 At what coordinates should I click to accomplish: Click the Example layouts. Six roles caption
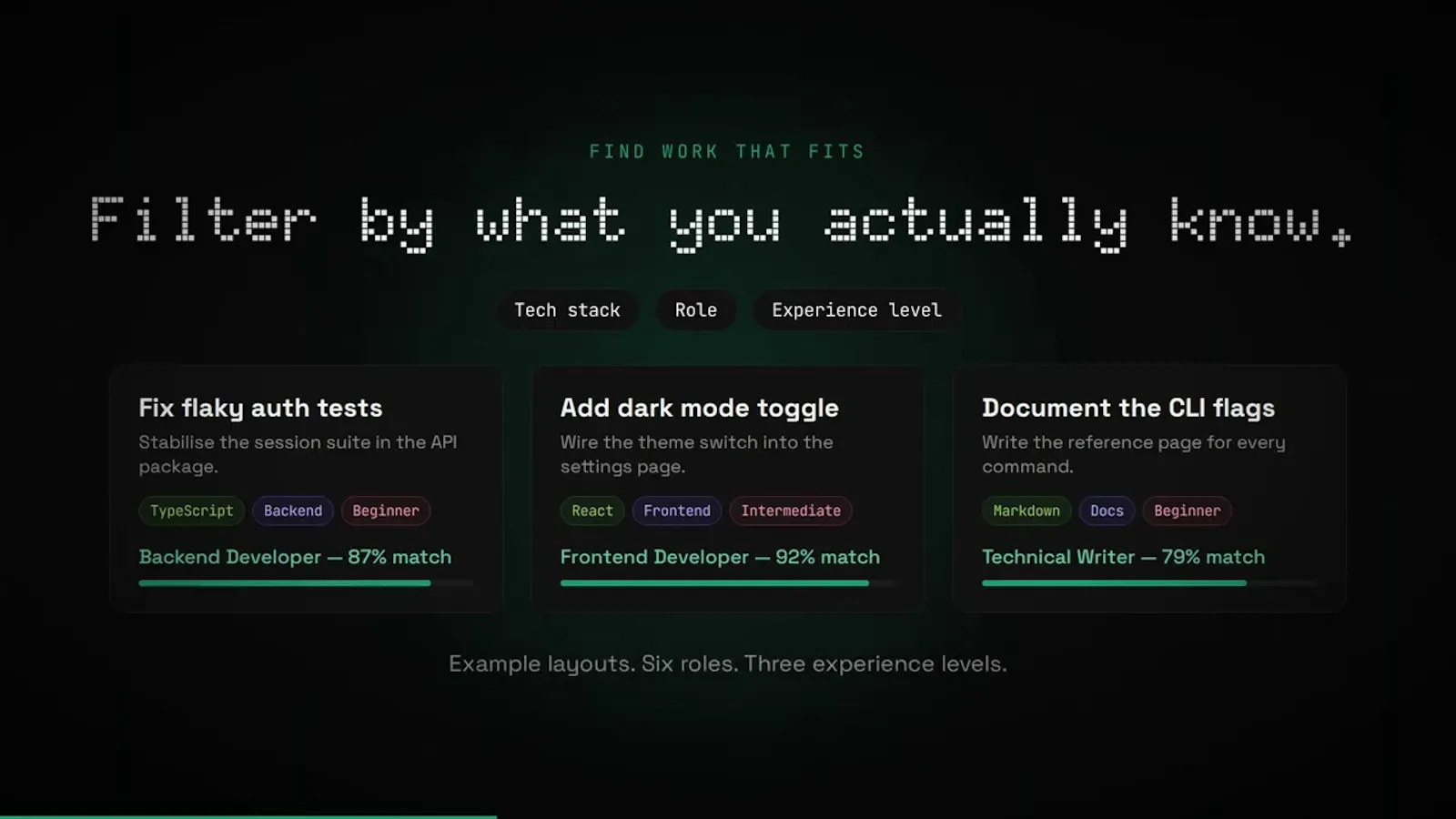click(728, 664)
